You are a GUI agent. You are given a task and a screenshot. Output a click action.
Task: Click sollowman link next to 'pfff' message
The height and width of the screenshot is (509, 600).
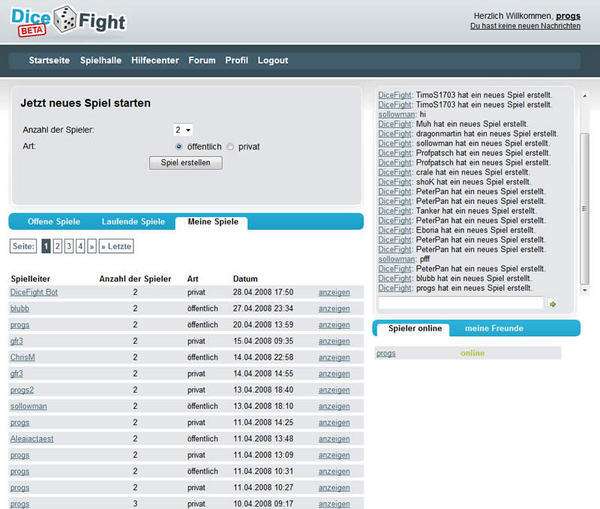396,259
